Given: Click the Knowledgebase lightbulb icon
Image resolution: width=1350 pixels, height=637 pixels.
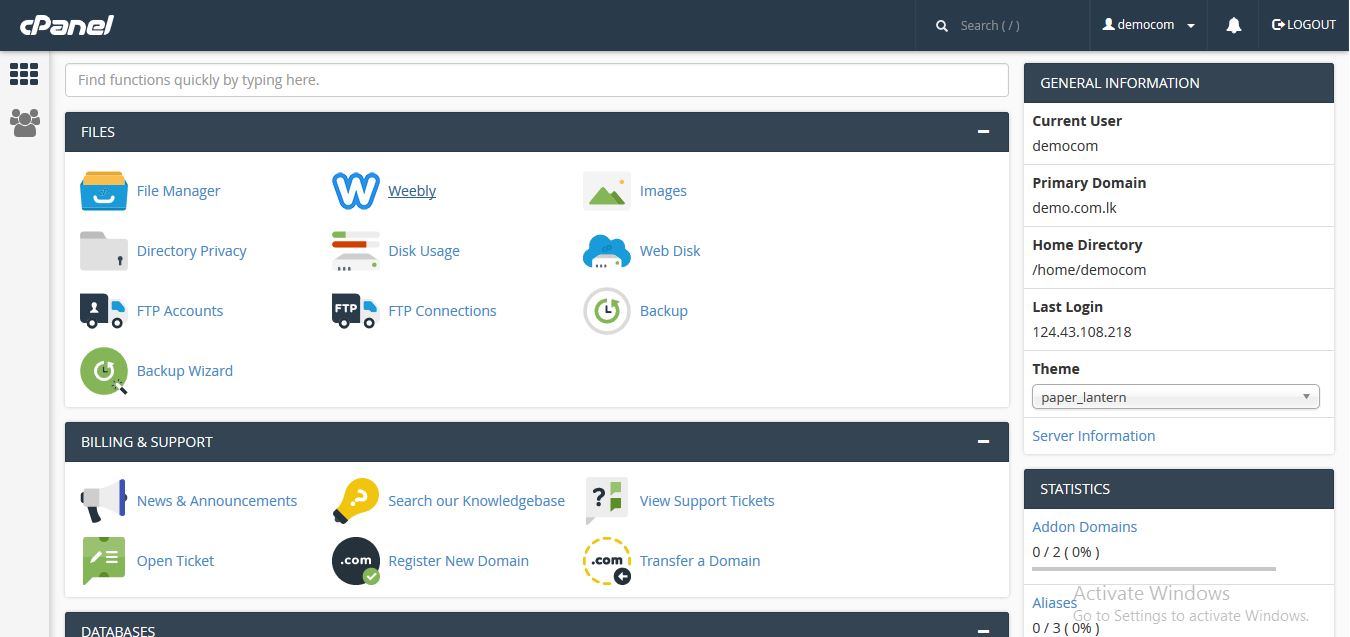Looking at the screenshot, I should pos(355,501).
